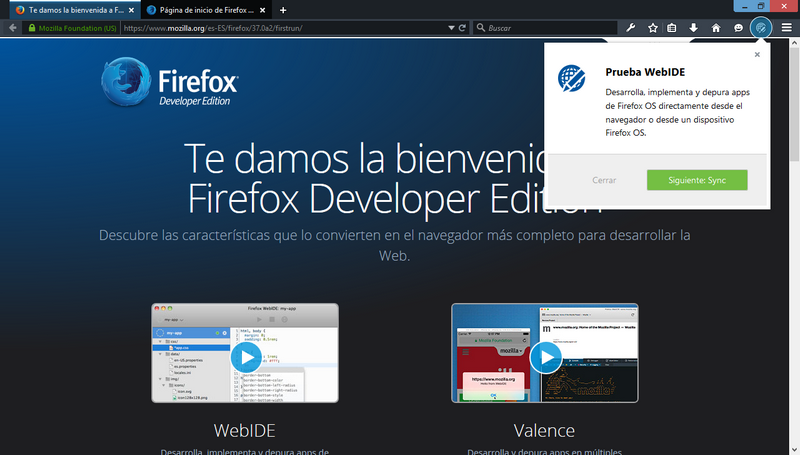Screen dimensions: 800x455
Task: Click the WebIDE heading text
Action: point(244,431)
